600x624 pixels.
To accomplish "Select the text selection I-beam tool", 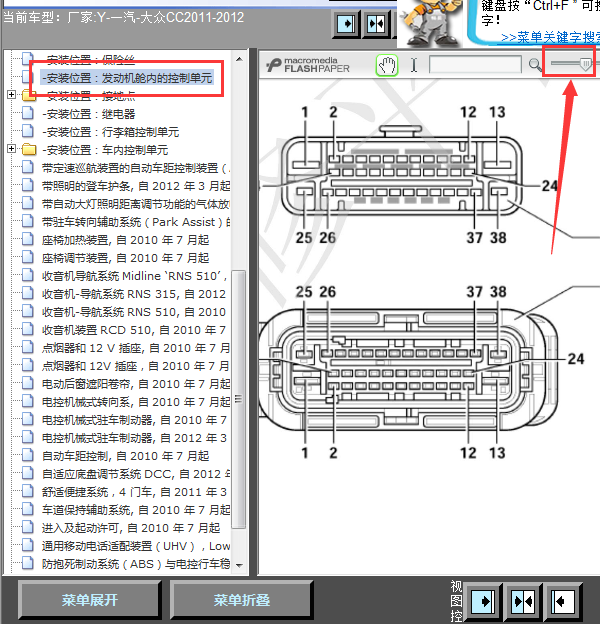I will click(414, 66).
